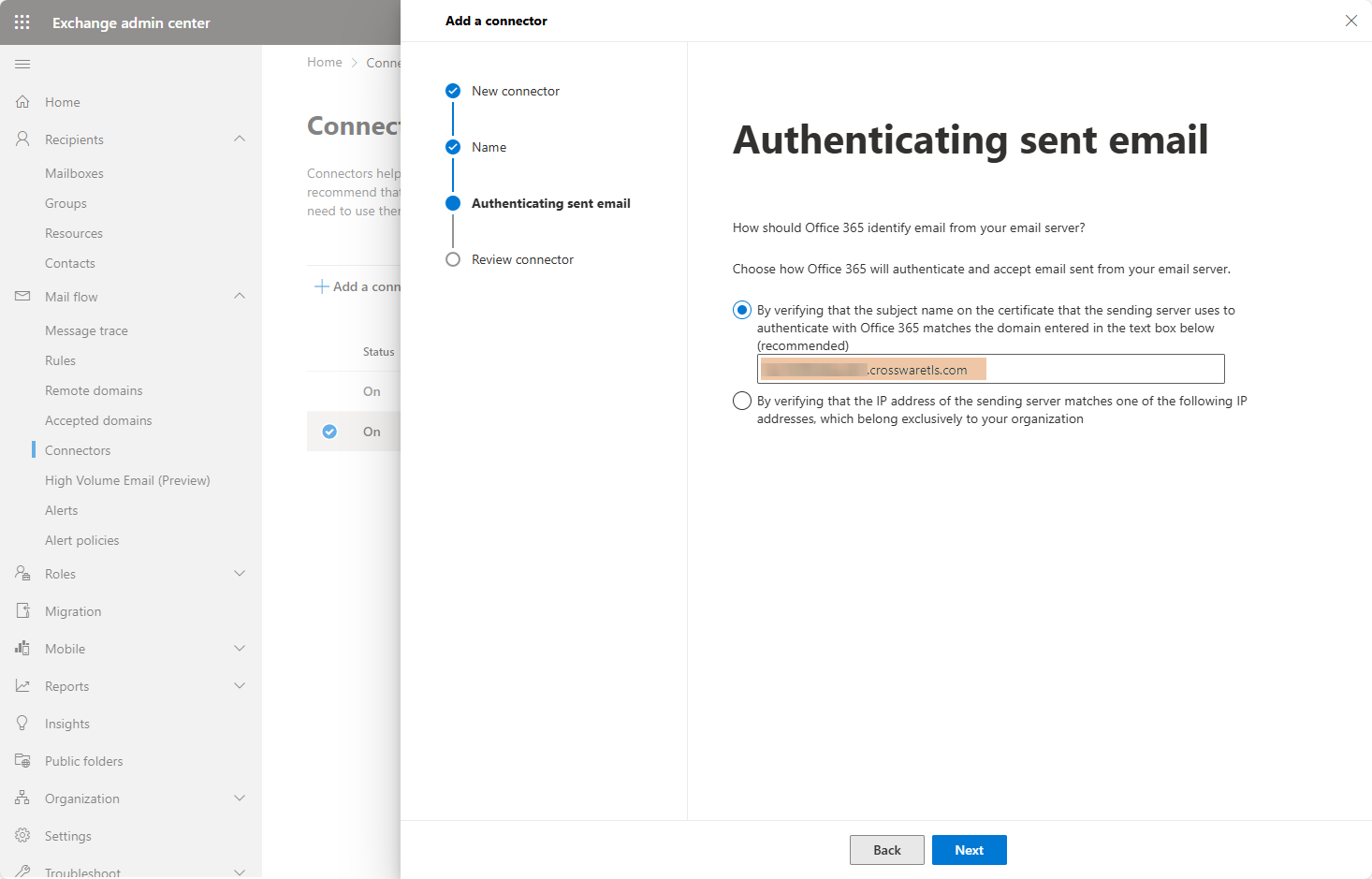The height and width of the screenshot is (879, 1372).
Task: Toggle the selected connector row checkmark
Action: point(329,432)
